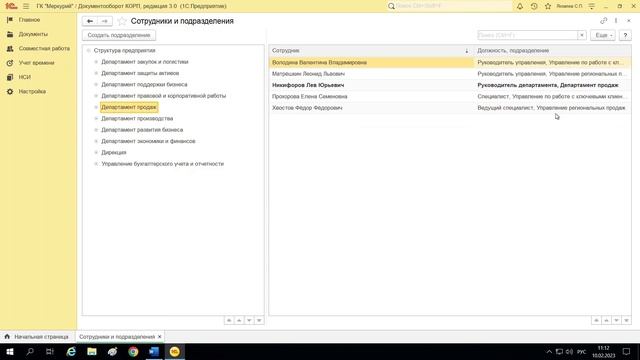This screenshot has height=360, width=640.
Task: Select employee Матрешкин Леонид Львович
Action: 308,74
